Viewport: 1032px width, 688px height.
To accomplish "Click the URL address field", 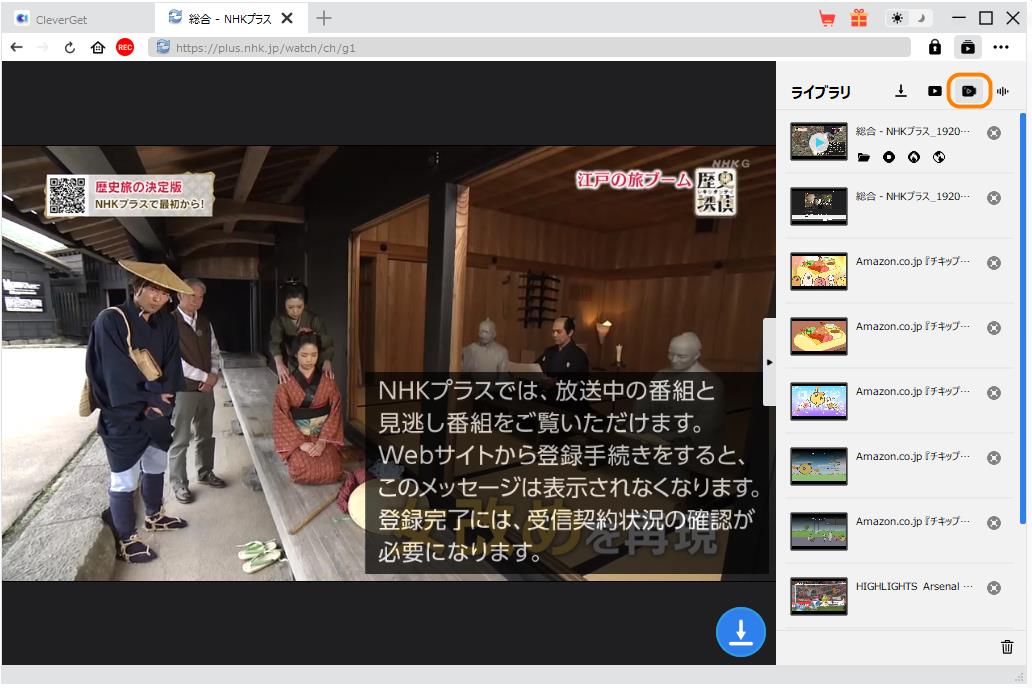I will click(529, 47).
